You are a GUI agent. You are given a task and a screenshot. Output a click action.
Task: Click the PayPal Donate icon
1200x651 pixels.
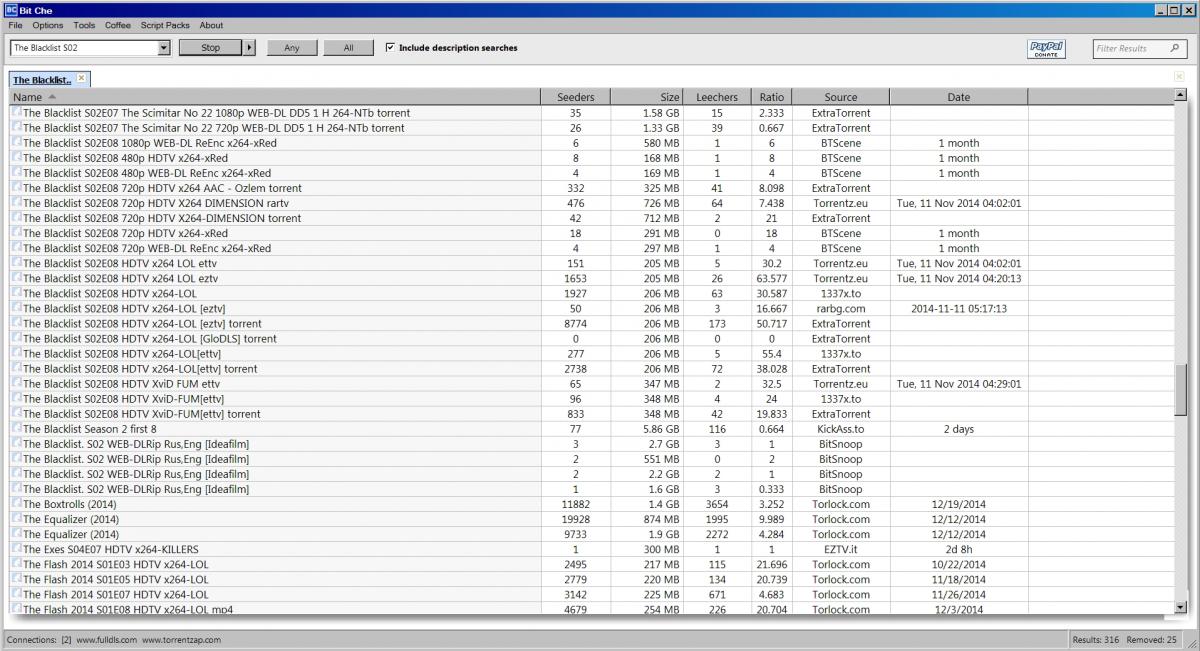1046,49
